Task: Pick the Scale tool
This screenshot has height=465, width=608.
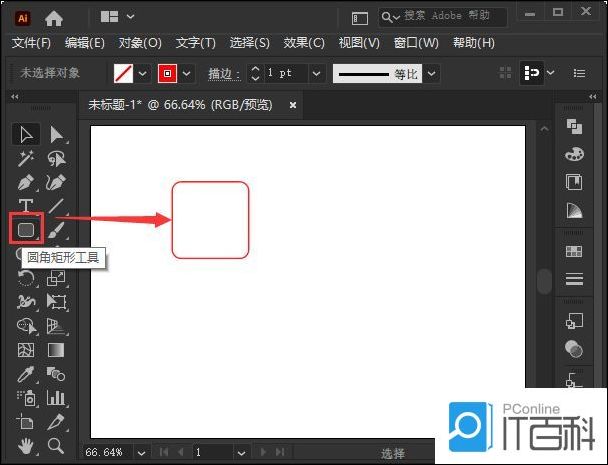Action: click(57, 278)
